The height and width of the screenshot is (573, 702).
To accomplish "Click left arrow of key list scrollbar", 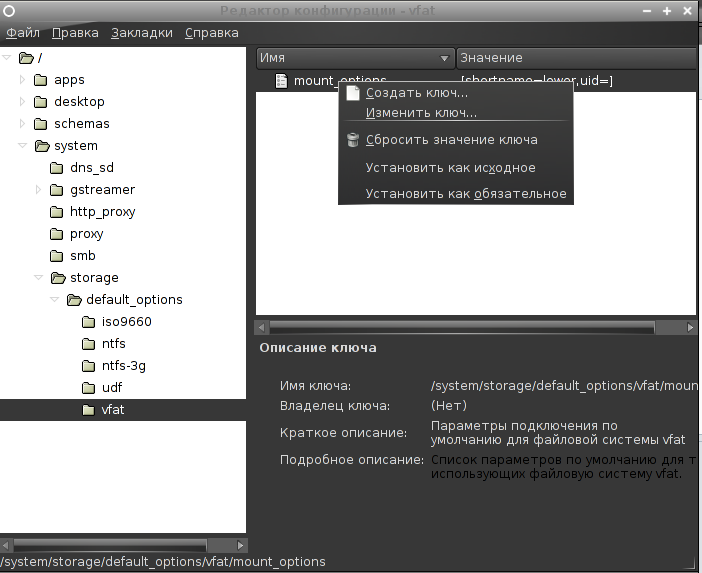I will click(261, 328).
